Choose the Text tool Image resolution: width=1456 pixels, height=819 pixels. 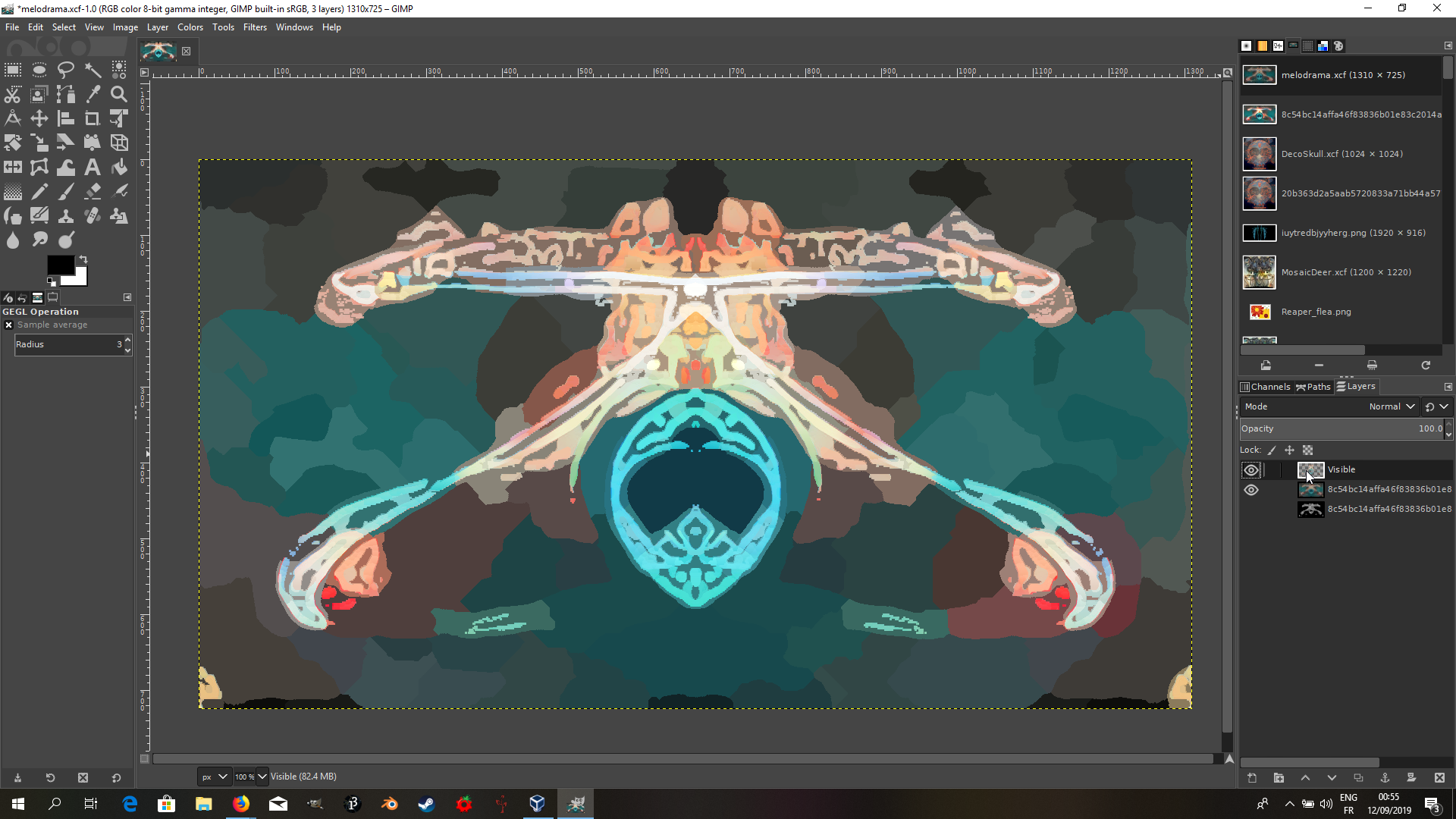[93, 168]
